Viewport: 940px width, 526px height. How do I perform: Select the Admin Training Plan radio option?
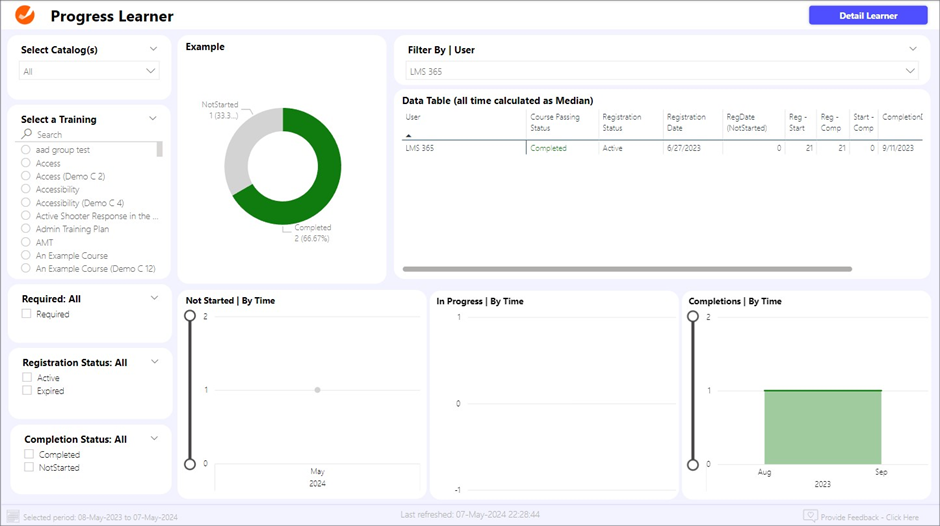[26, 229]
